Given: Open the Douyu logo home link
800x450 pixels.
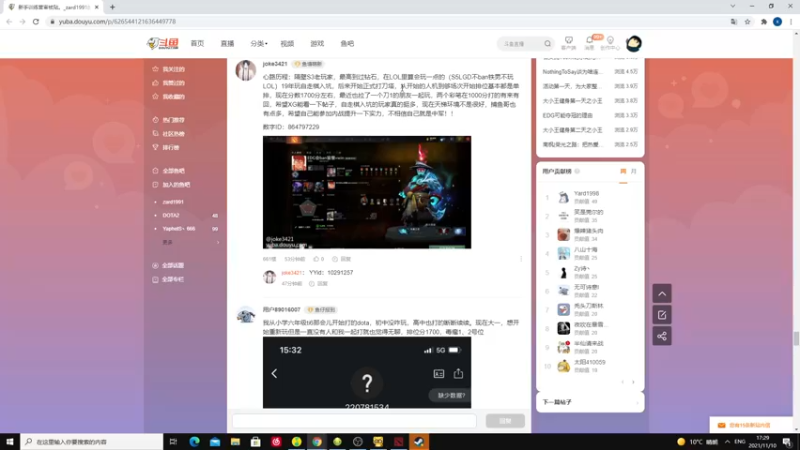Looking at the screenshot, I should 163,44.
